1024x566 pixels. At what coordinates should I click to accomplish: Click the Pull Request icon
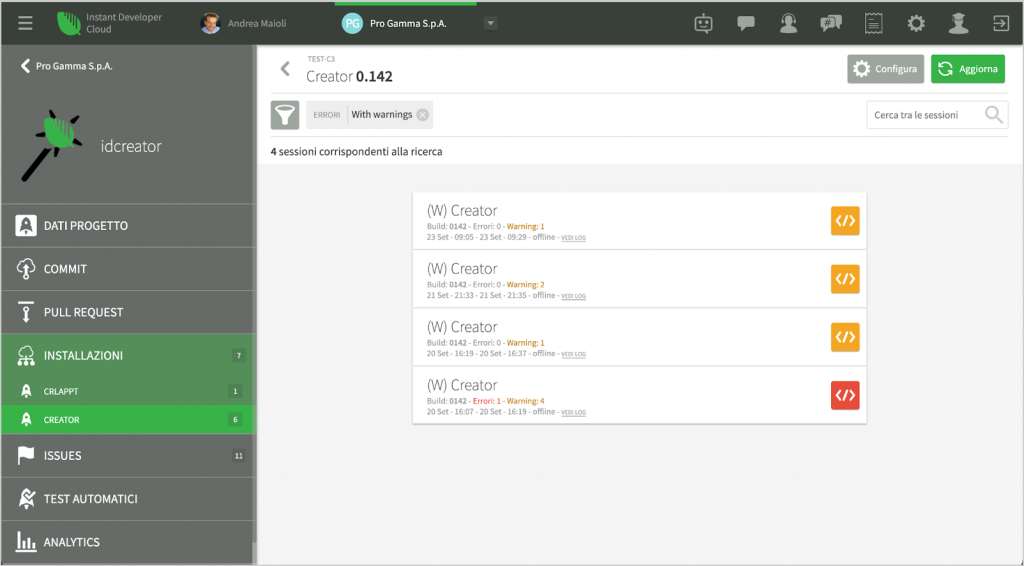(x=26, y=312)
